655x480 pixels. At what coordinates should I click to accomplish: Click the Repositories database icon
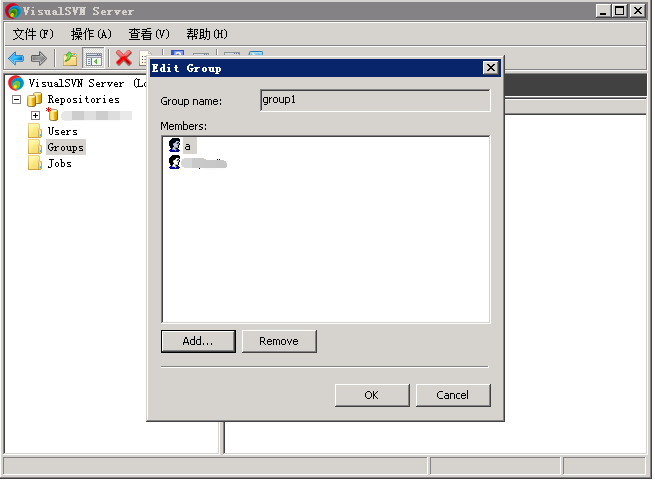tap(35, 99)
